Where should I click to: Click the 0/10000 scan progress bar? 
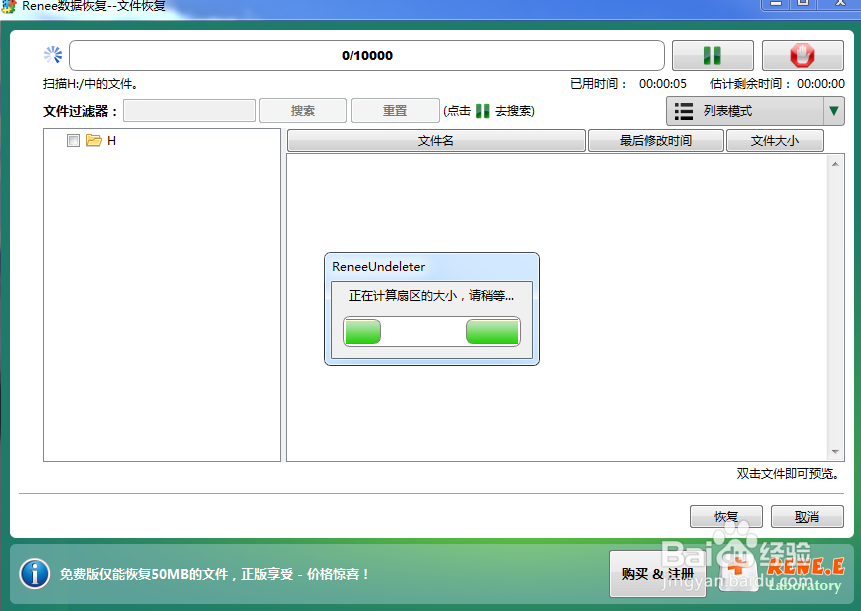click(367, 55)
